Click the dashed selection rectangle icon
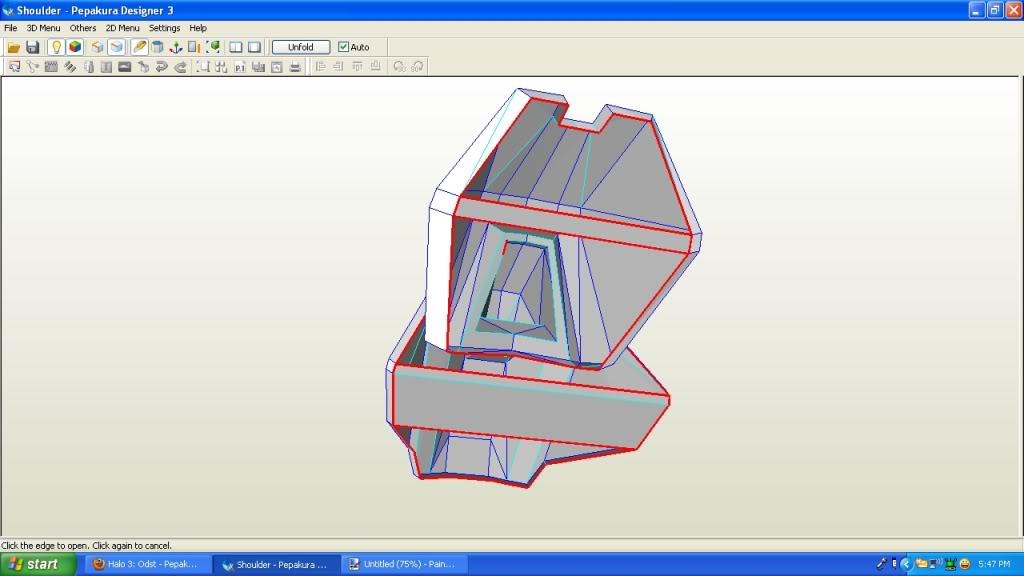 [203, 67]
